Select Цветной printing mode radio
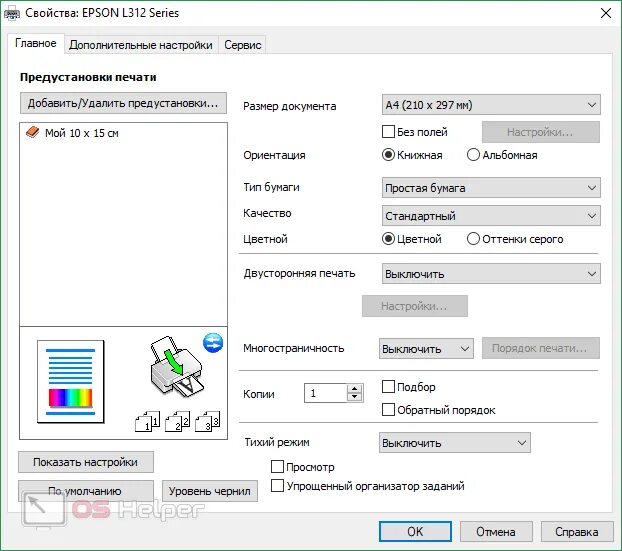622x551 pixels. [388, 239]
